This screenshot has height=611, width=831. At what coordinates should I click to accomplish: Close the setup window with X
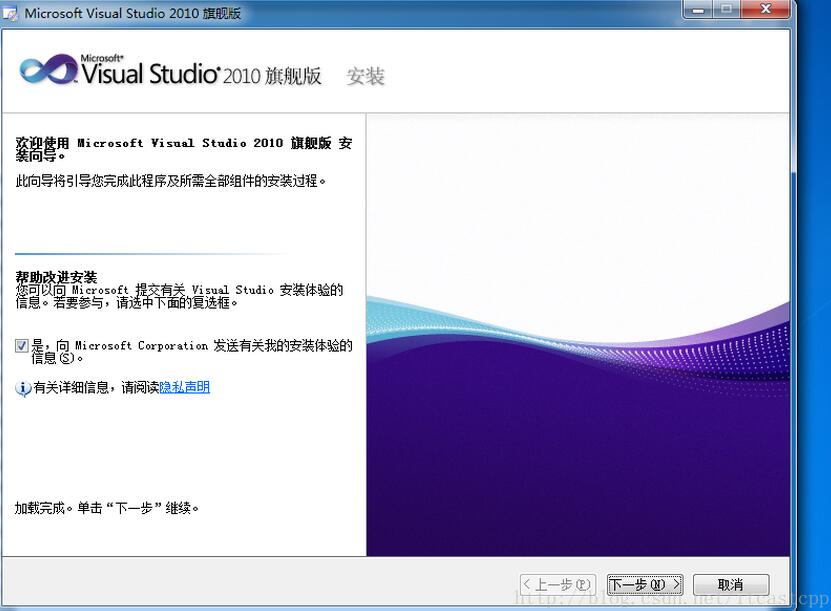click(765, 10)
